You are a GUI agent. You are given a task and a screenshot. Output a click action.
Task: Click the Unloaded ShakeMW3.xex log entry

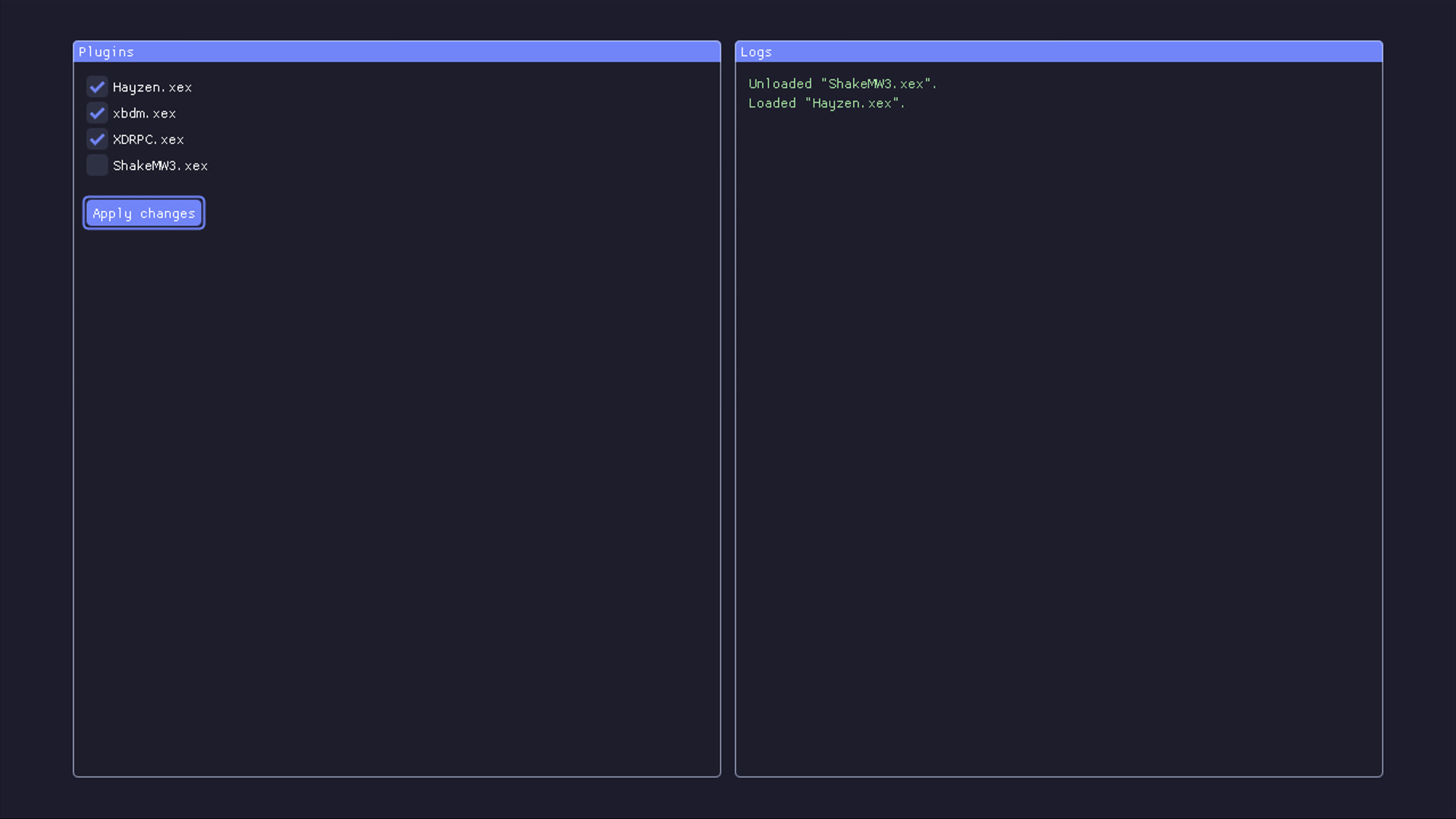[x=843, y=83]
